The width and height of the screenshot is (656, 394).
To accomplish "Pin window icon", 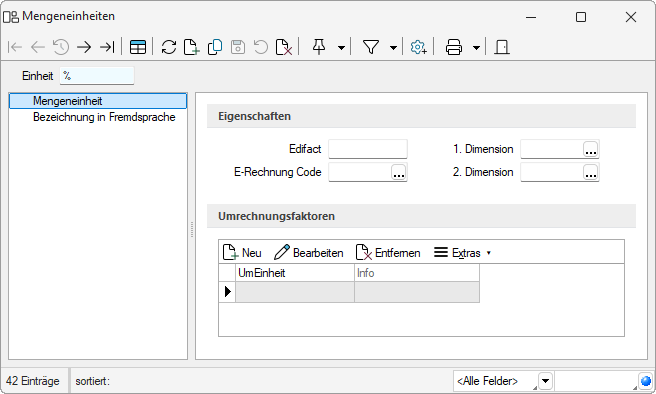I will click(x=319, y=47).
